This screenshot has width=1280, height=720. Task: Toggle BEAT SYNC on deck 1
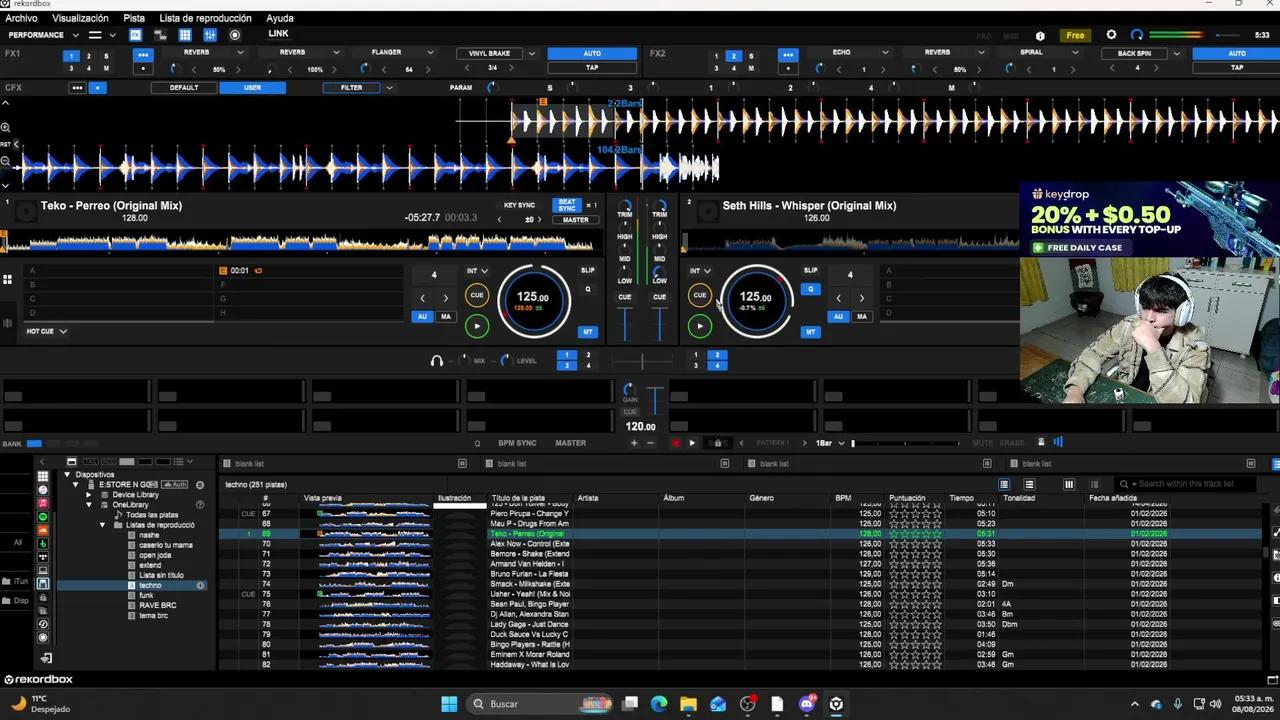(567, 205)
